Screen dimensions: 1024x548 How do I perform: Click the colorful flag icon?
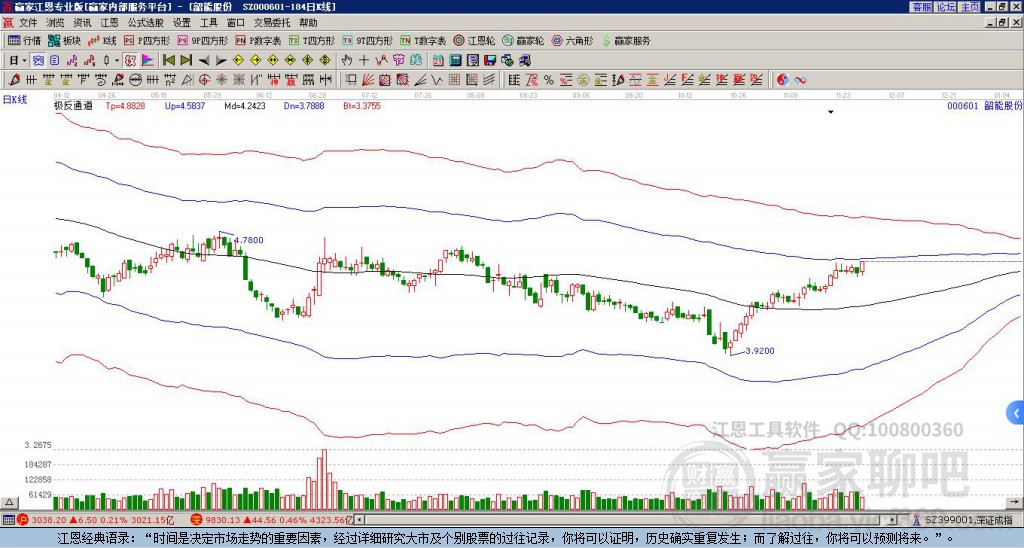coord(148,61)
